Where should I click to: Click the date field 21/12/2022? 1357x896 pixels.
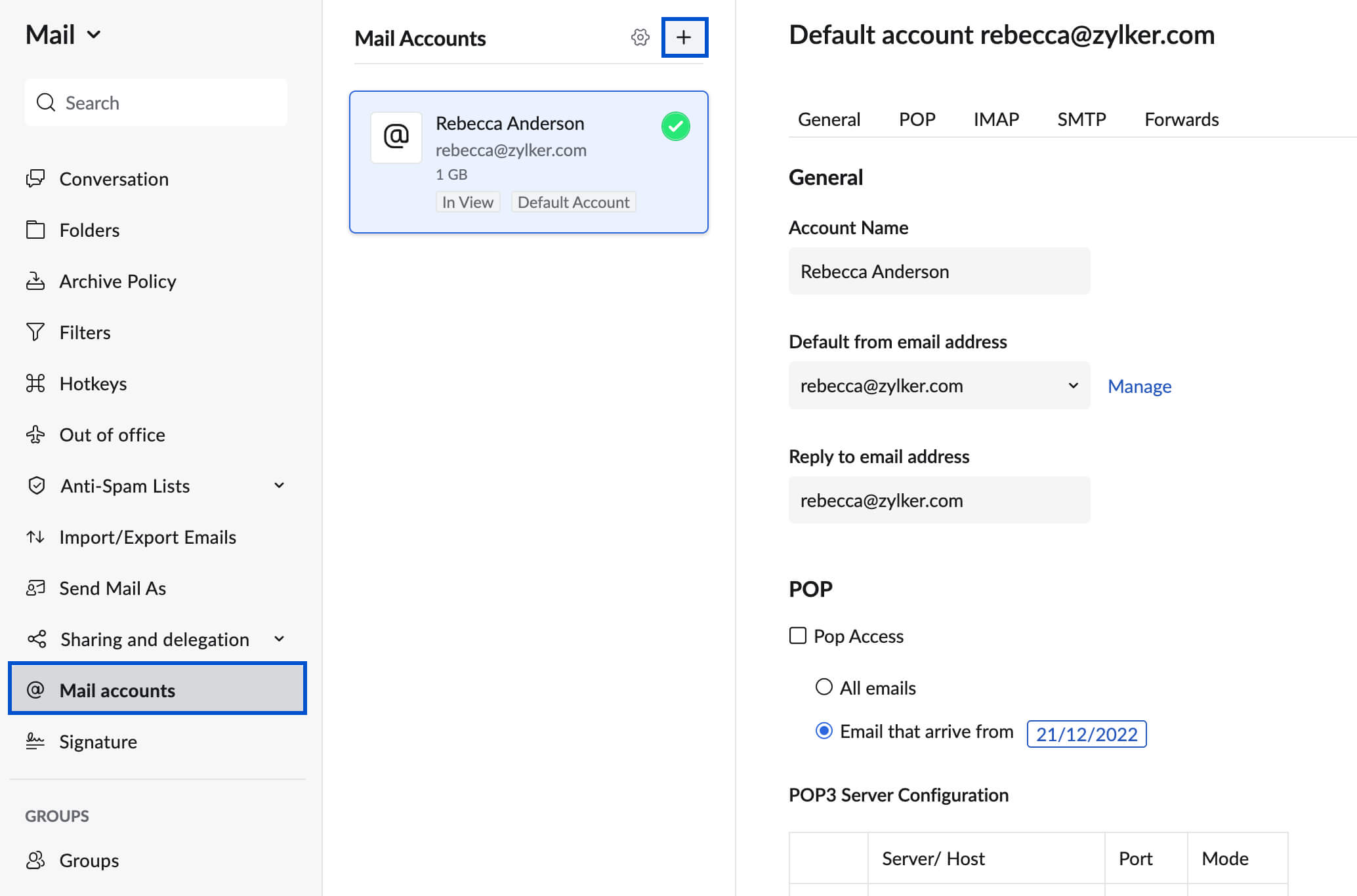point(1087,734)
